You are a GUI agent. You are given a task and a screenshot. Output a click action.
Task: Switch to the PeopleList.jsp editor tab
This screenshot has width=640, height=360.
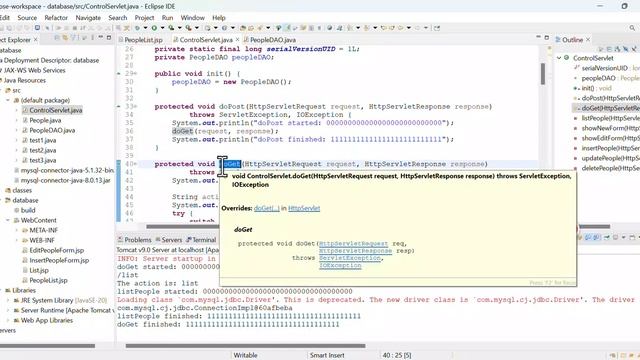click(140, 40)
